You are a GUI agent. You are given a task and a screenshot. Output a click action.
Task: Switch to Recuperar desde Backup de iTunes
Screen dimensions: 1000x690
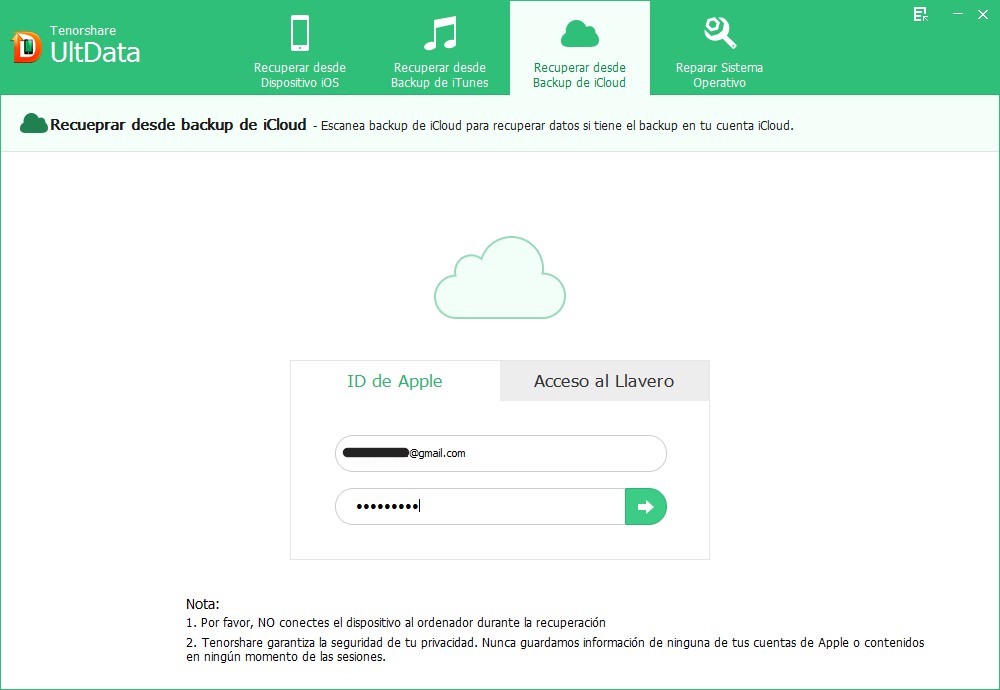[439, 48]
